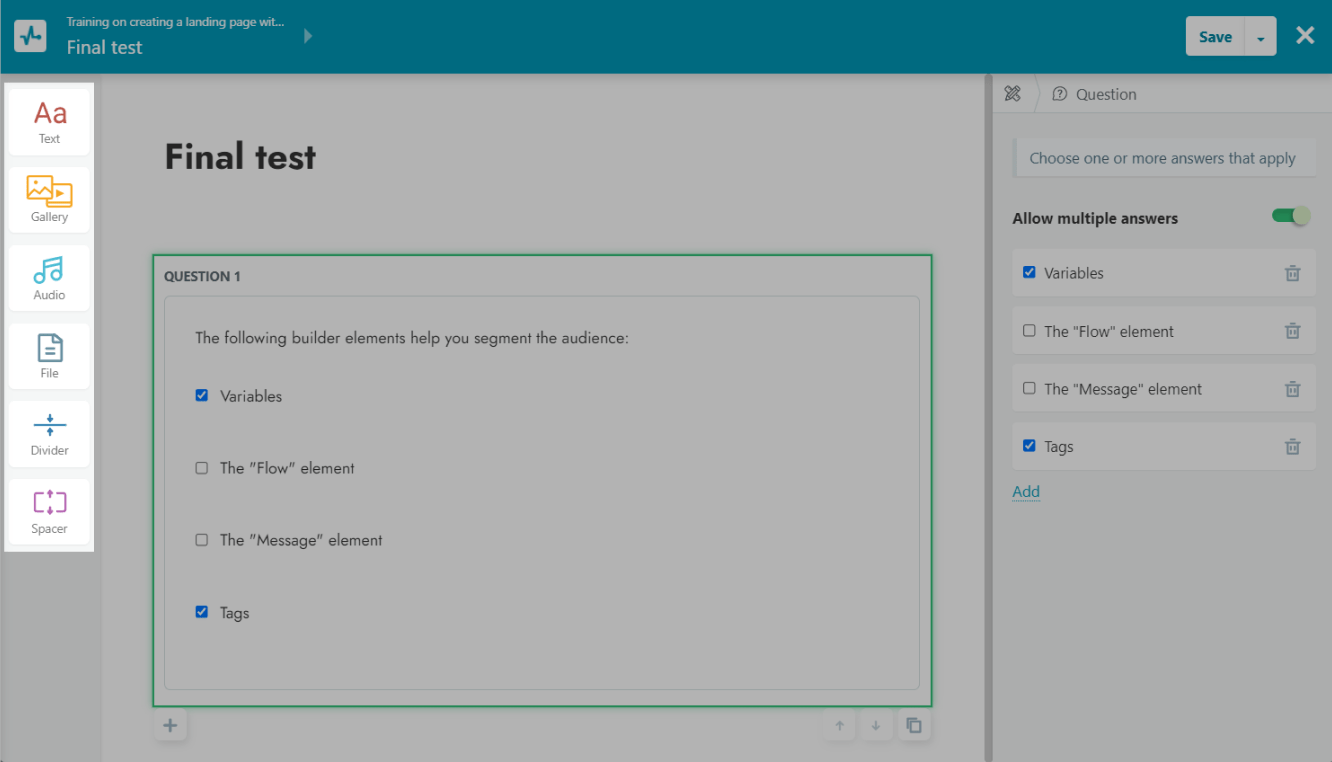Open the Question settings tab
Image resolution: width=1332 pixels, height=762 pixels.
click(1094, 94)
